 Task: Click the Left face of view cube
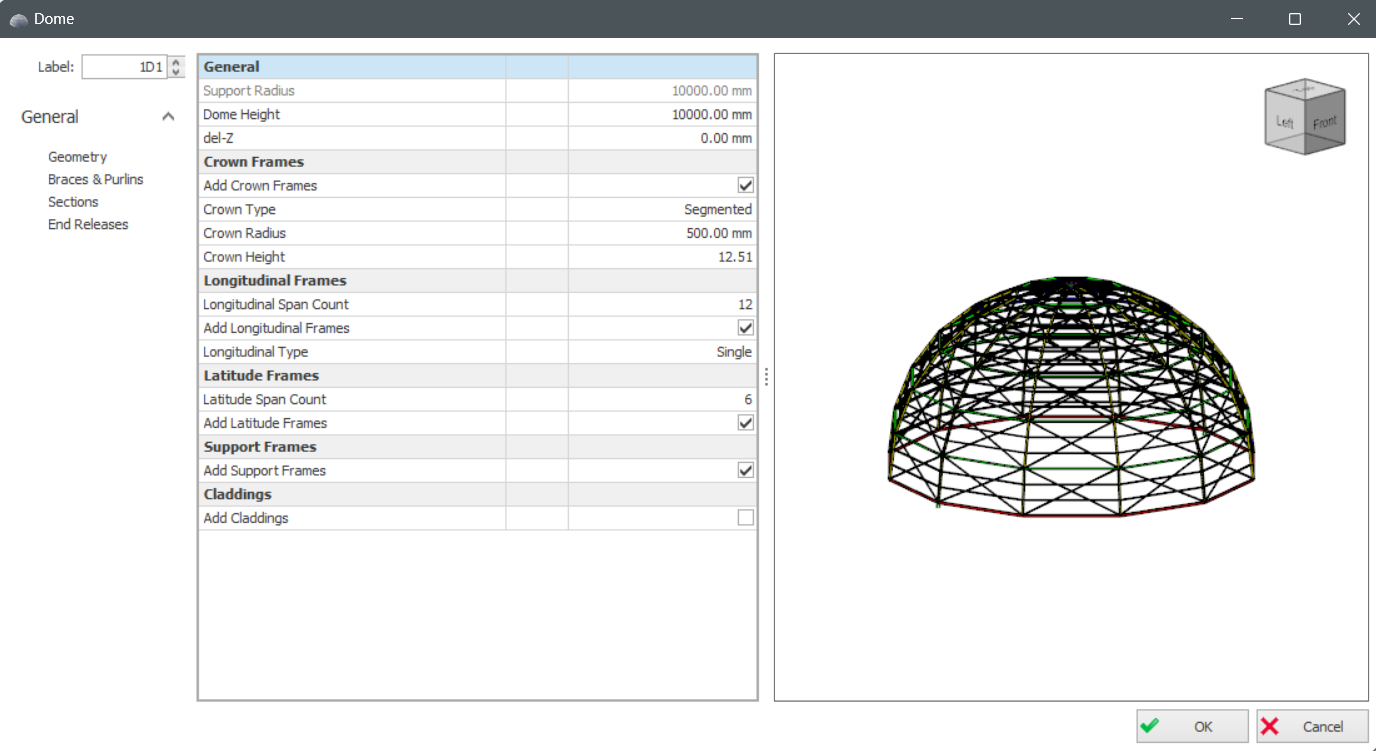tap(1285, 123)
